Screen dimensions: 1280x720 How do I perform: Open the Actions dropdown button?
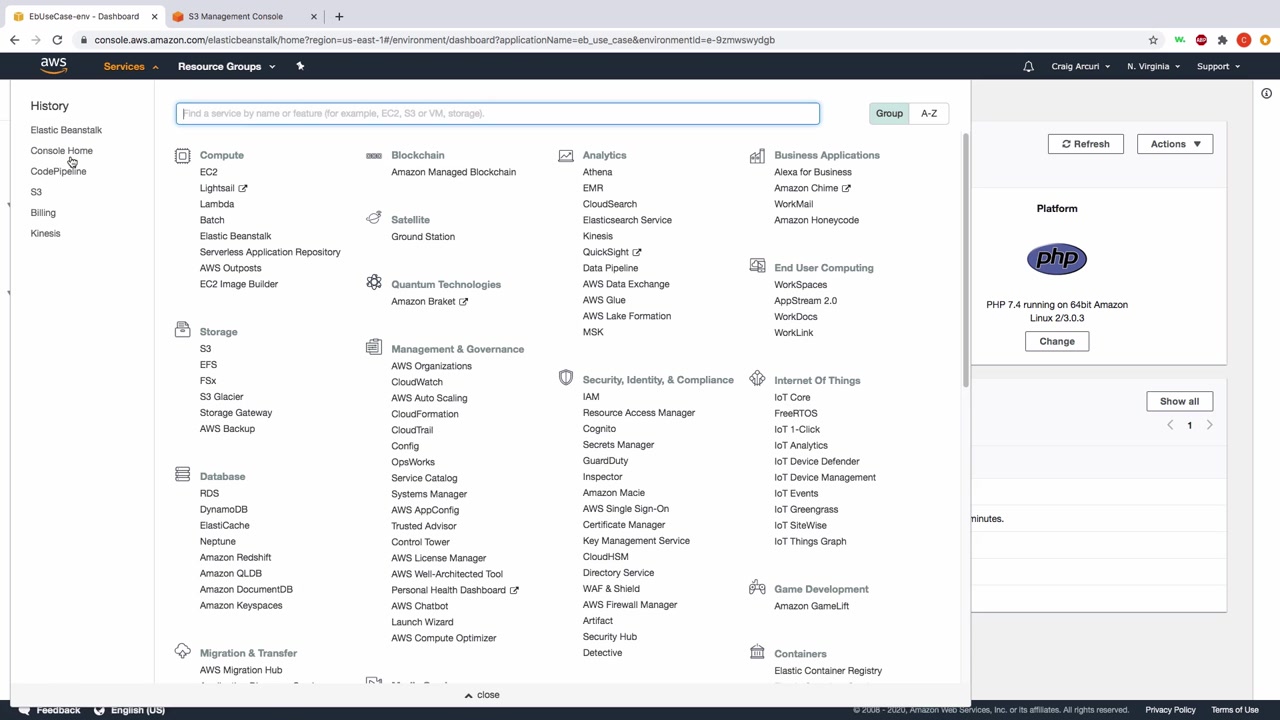click(x=1175, y=144)
